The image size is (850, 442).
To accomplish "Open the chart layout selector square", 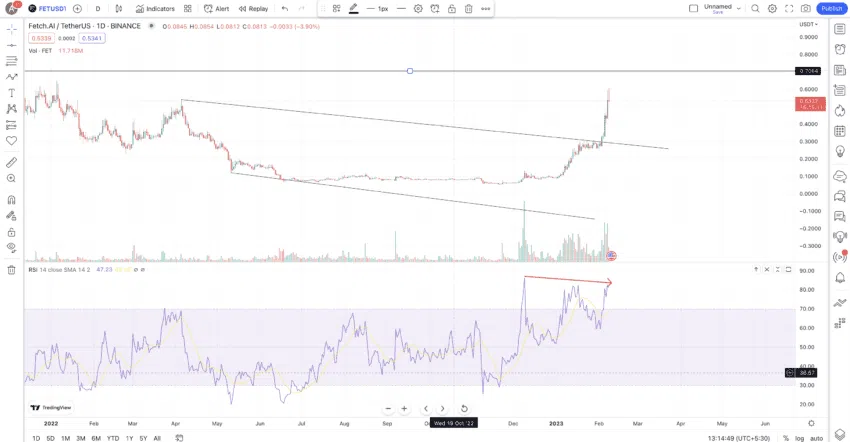I will click(693, 8).
